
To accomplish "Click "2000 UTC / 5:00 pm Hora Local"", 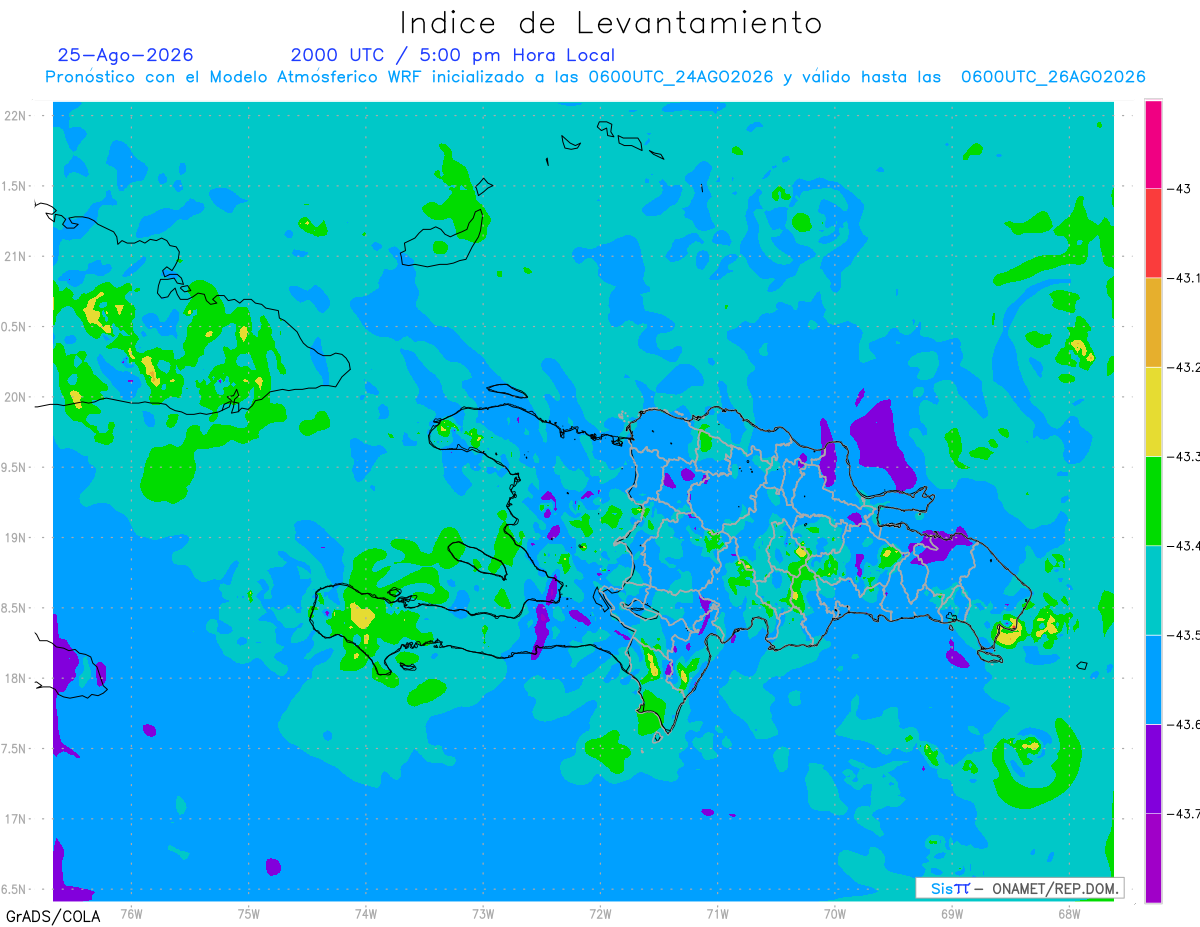I will coord(453,56).
